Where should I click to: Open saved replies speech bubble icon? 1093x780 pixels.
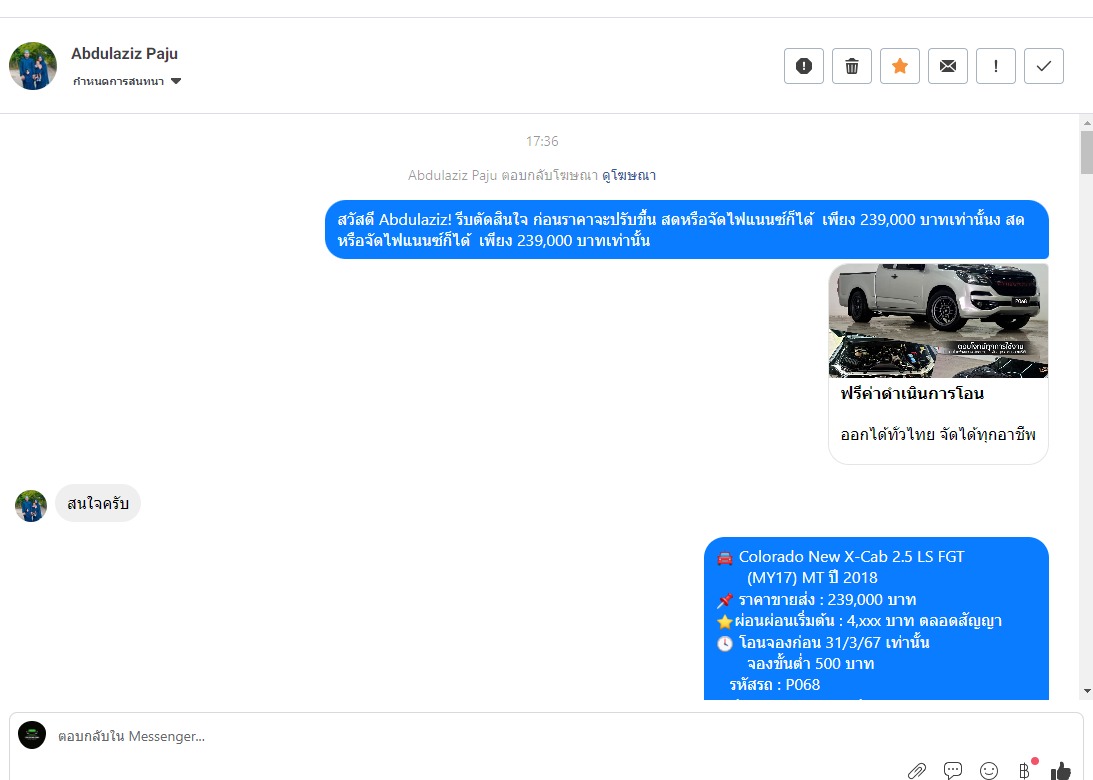pos(953,770)
